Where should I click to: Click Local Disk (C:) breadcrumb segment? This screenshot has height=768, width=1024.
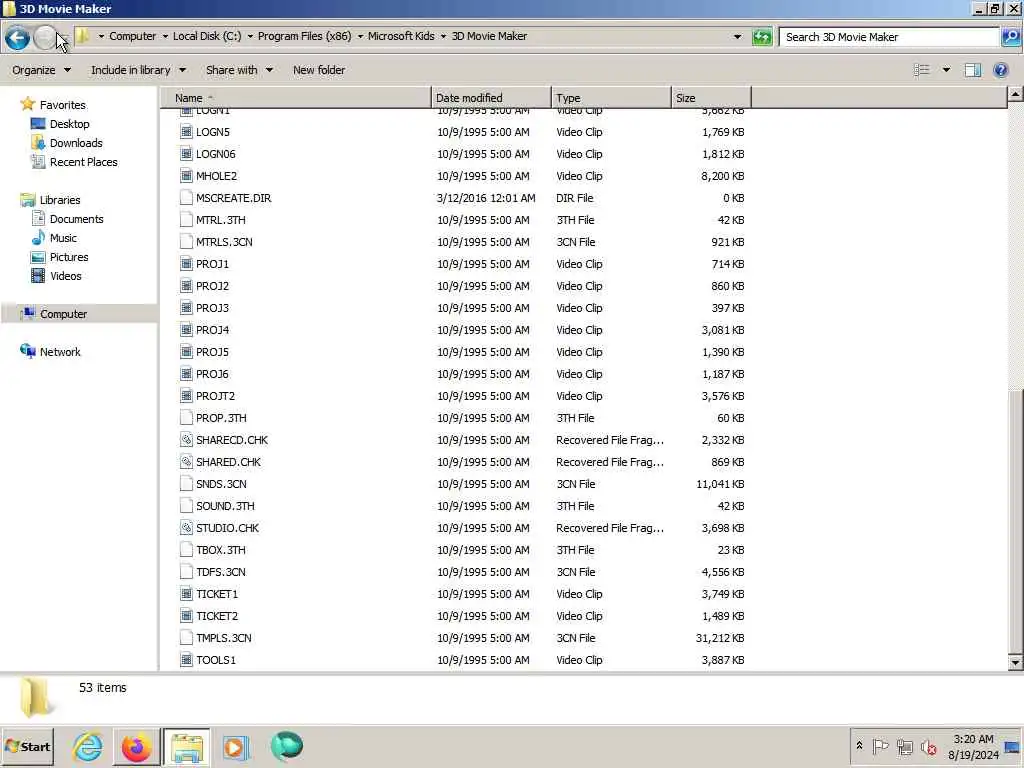207,37
